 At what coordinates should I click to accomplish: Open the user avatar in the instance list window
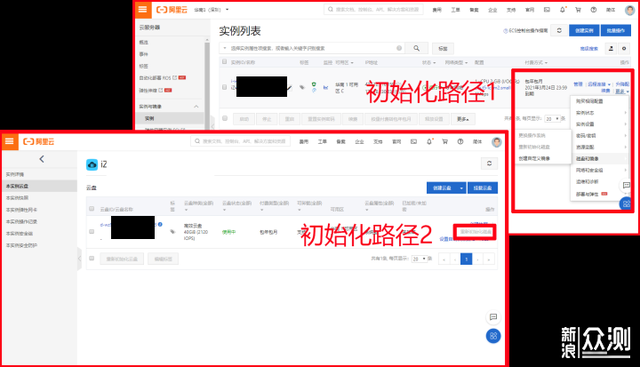tap(630, 10)
